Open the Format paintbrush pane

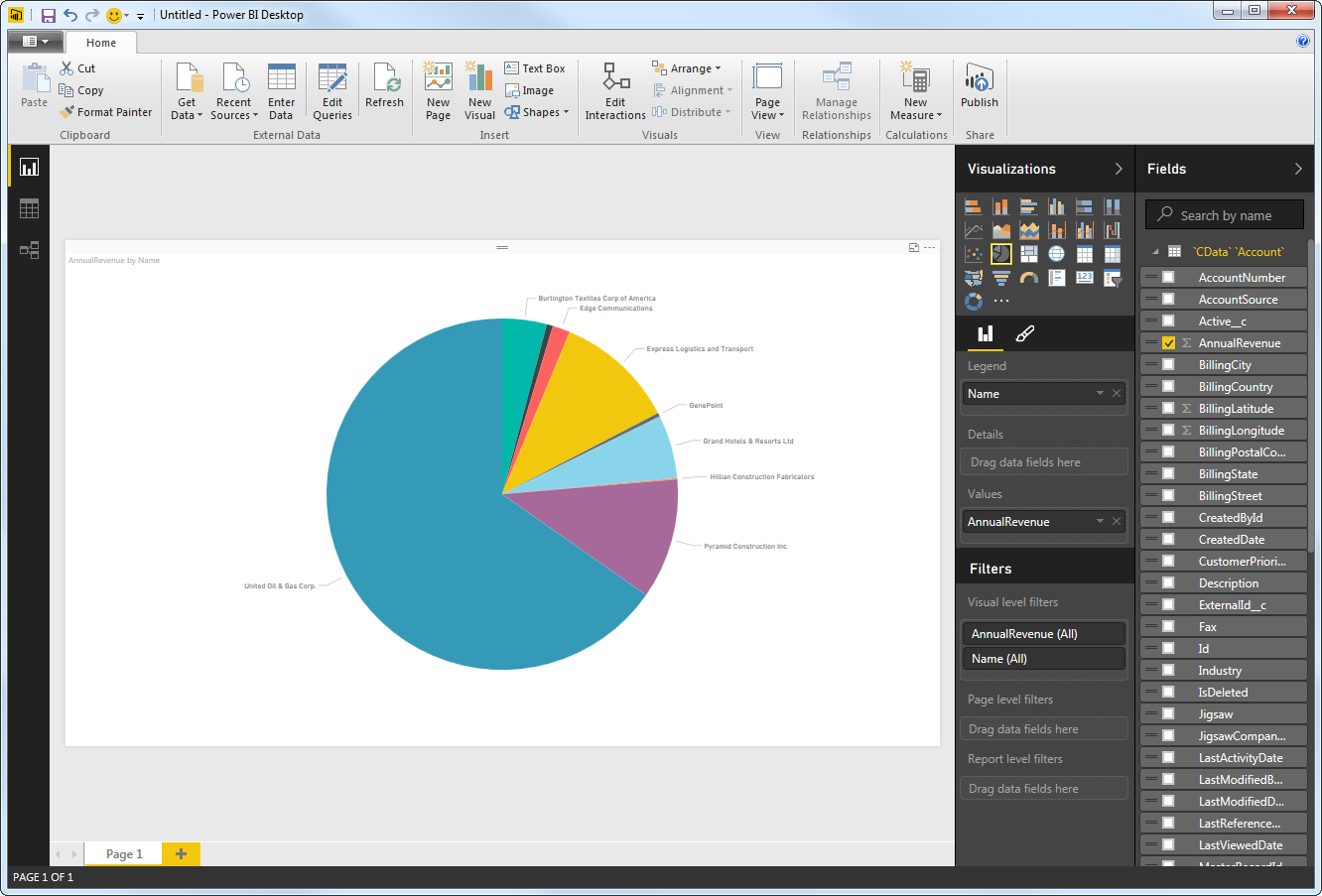(x=1025, y=333)
